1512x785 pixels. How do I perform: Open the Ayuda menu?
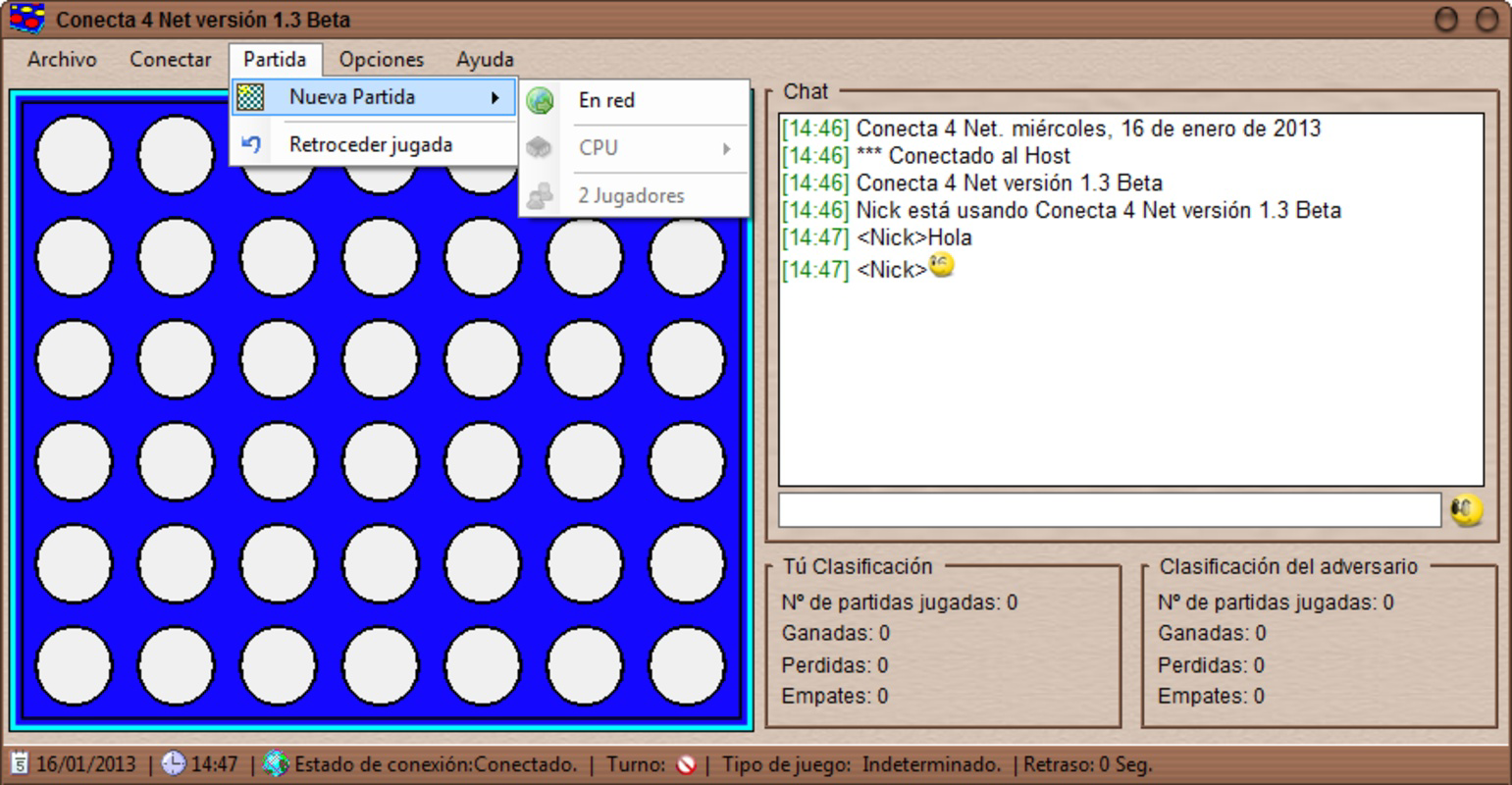[x=485, y=59]
